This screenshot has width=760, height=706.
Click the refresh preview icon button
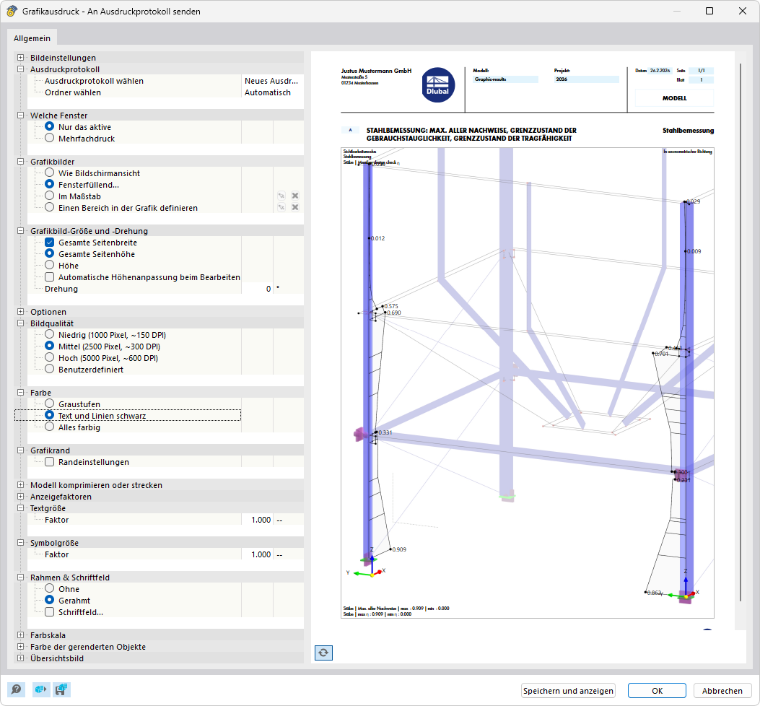pos(323,653)
